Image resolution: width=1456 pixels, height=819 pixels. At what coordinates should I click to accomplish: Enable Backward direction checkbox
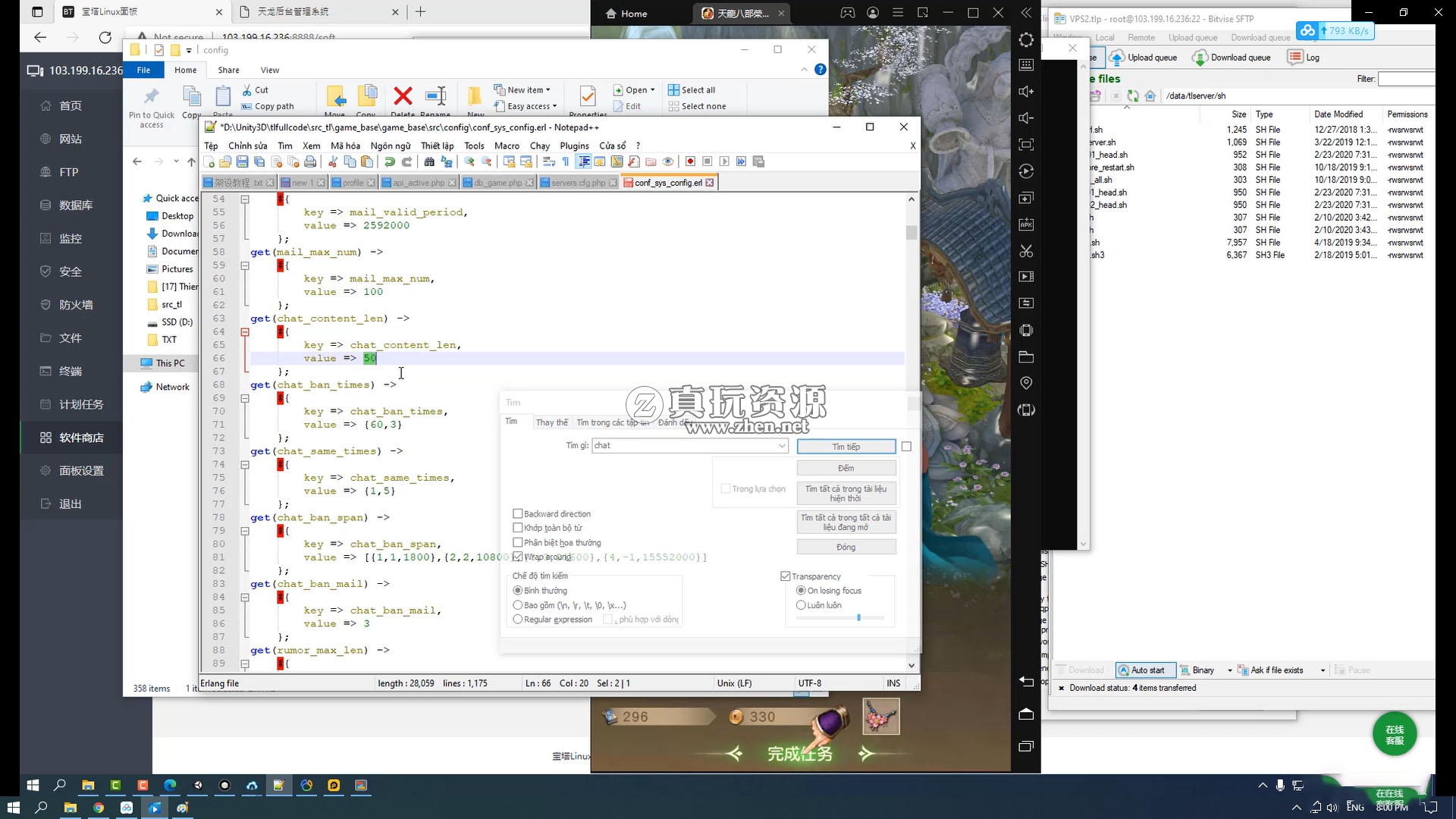click(x=518, y=513)
